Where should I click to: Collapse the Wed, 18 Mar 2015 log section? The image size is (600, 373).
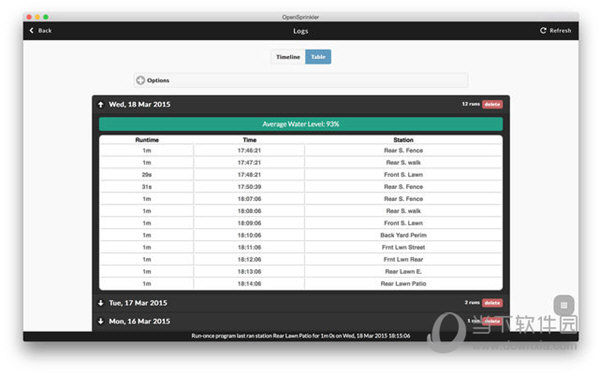click(x=139, y=104)
